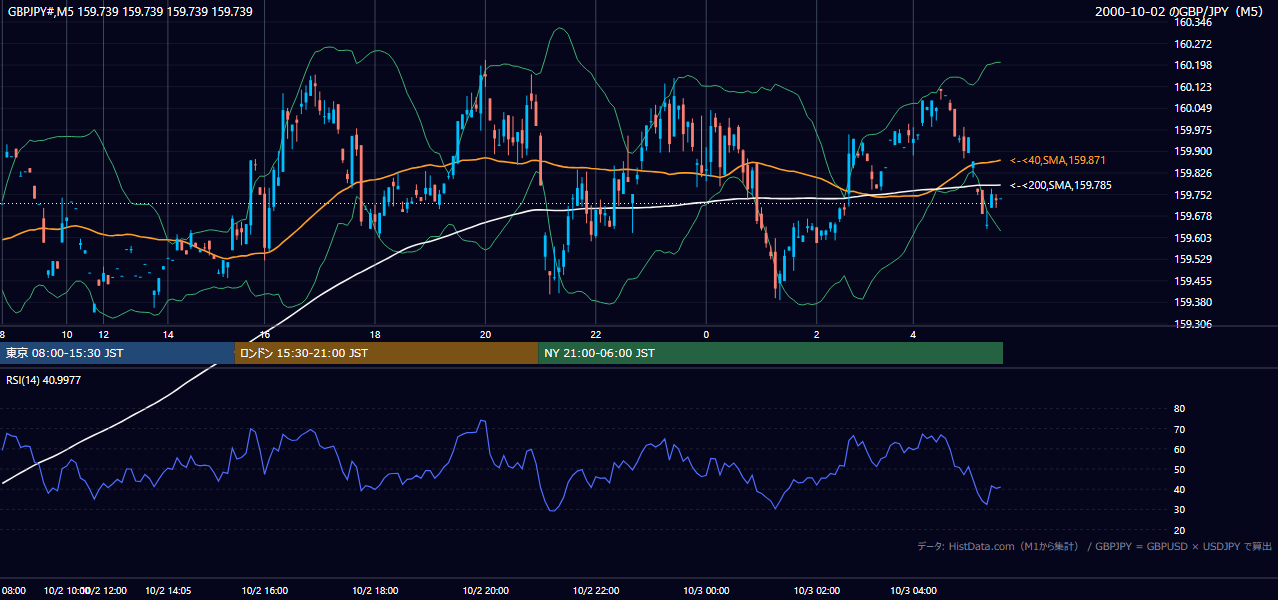The width and height of the screenshot is (1278, 600).
Task: Click the 10/2 14:05 time axis label
Action: pyautogui.click(x=168, y=591)
